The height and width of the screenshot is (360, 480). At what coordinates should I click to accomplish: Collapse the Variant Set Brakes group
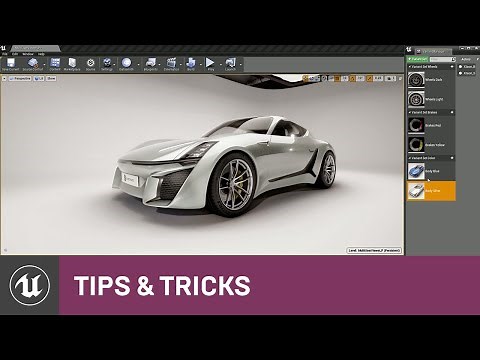tap(410, 112)
